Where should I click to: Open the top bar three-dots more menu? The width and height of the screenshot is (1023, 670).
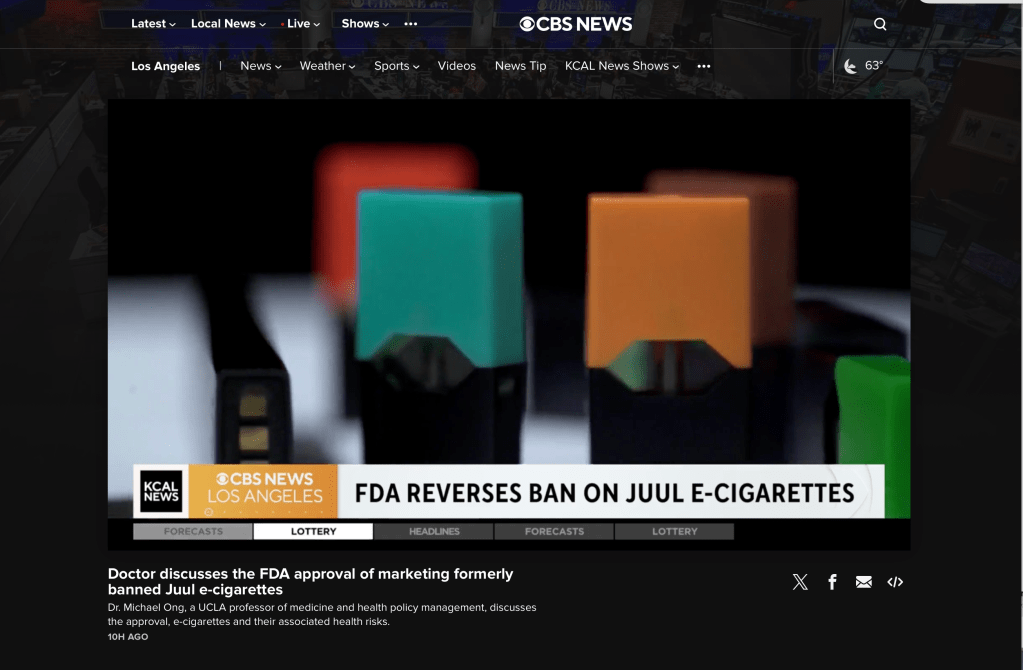[411, 24]
